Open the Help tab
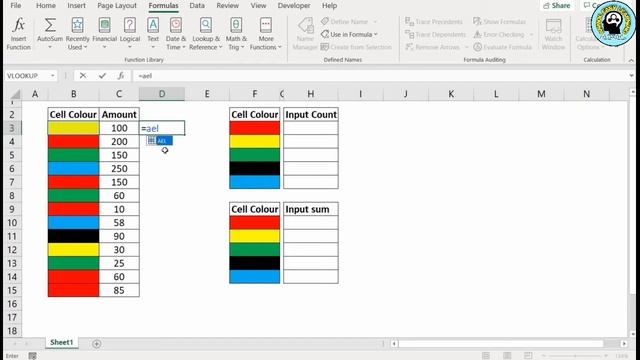This screenshot has width=640, height=360. click(x=329, y=6)
